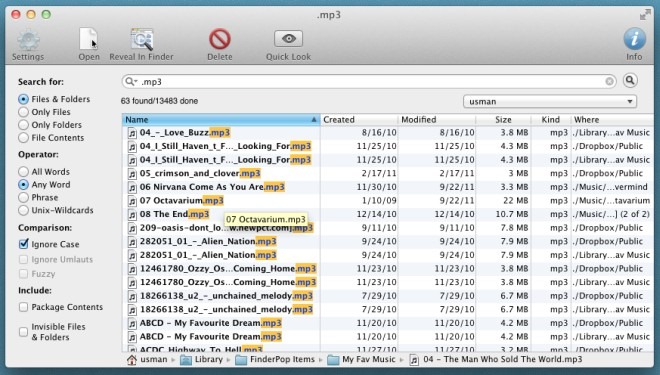Click ./Music/...vermind location cell
This screenshot has width=660, height=375.
pos(610,187)
